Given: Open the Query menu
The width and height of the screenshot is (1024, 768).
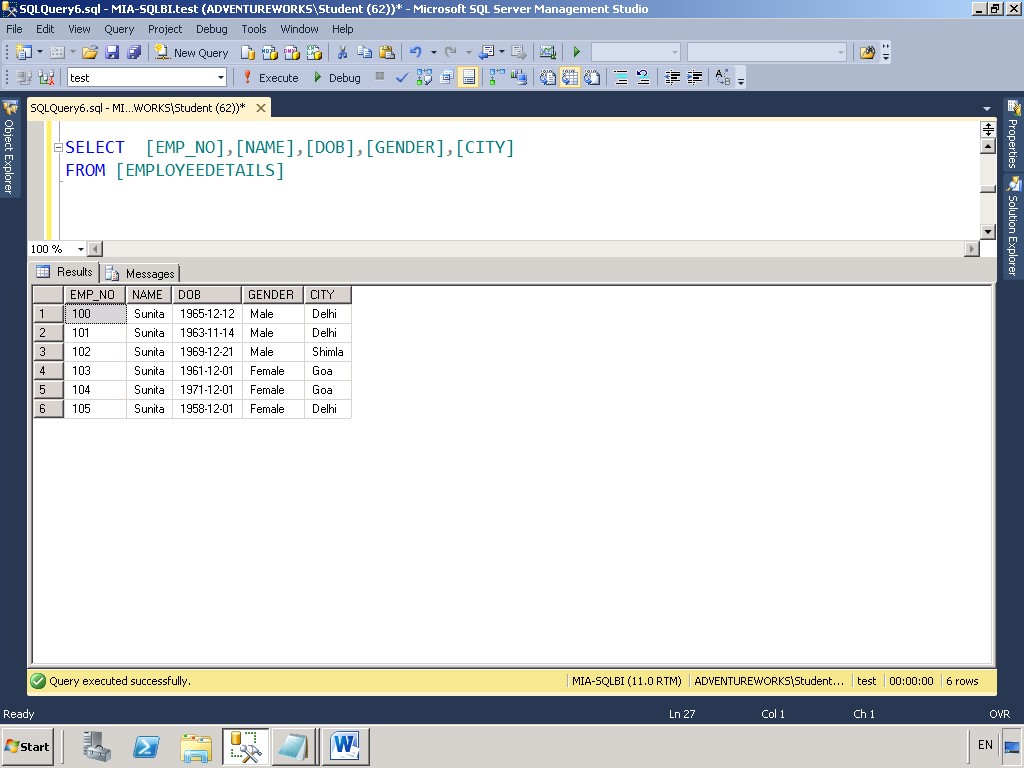Looking at the screenshot, I should coord(119,29).
